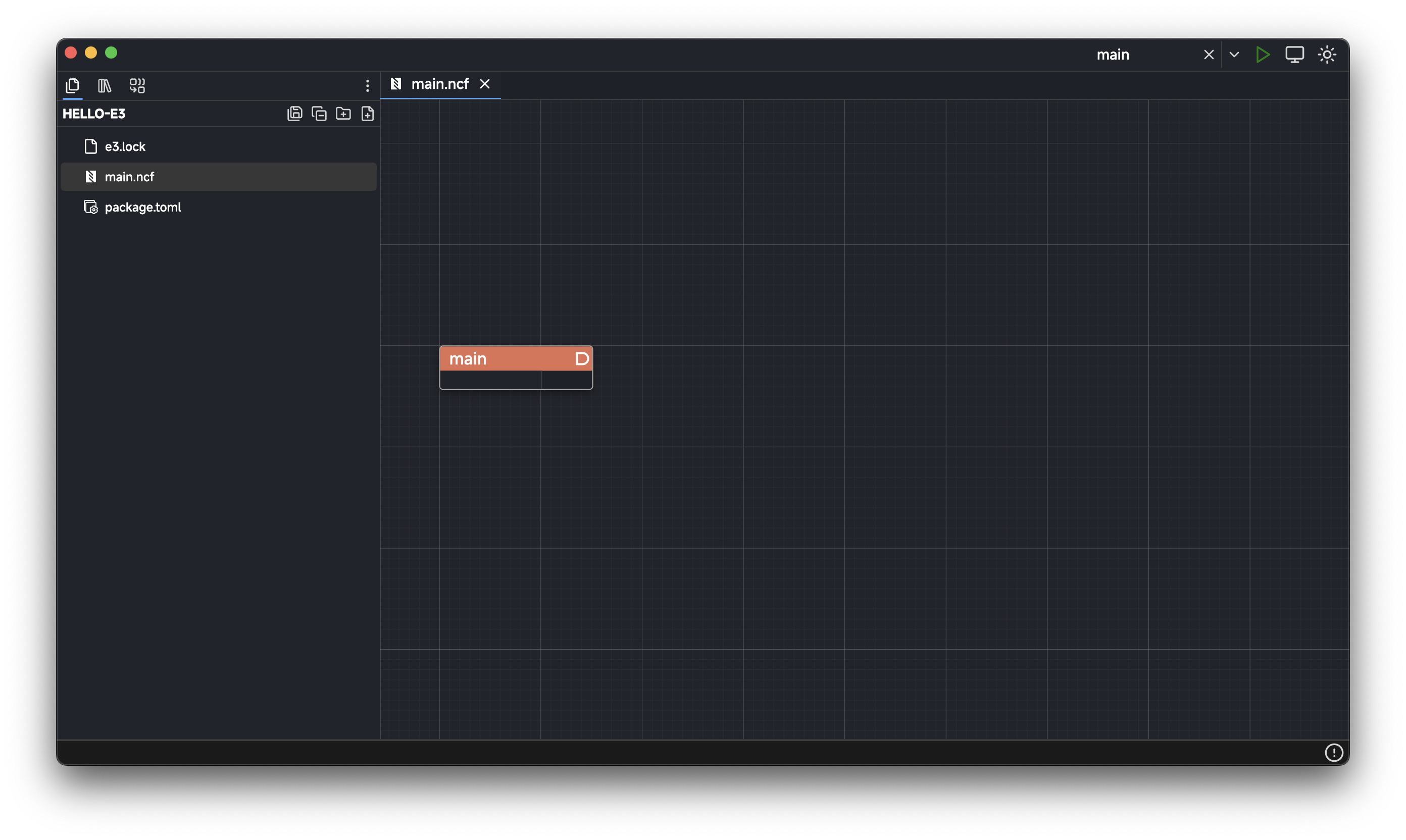This screenshot has height=840, width=1406.
Task: Save all files using the save-all icon
Action: coord(294,113)
